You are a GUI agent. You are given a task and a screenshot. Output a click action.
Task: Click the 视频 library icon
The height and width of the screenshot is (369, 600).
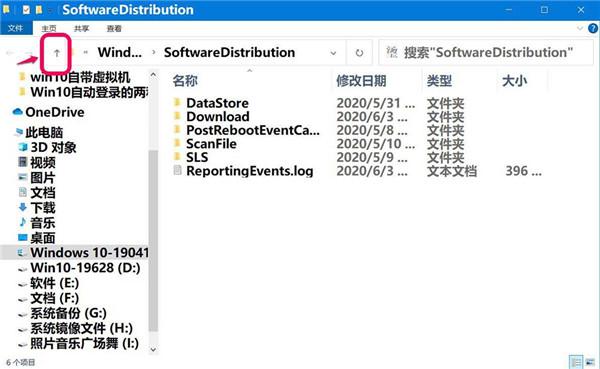click(x=23, y=162)
